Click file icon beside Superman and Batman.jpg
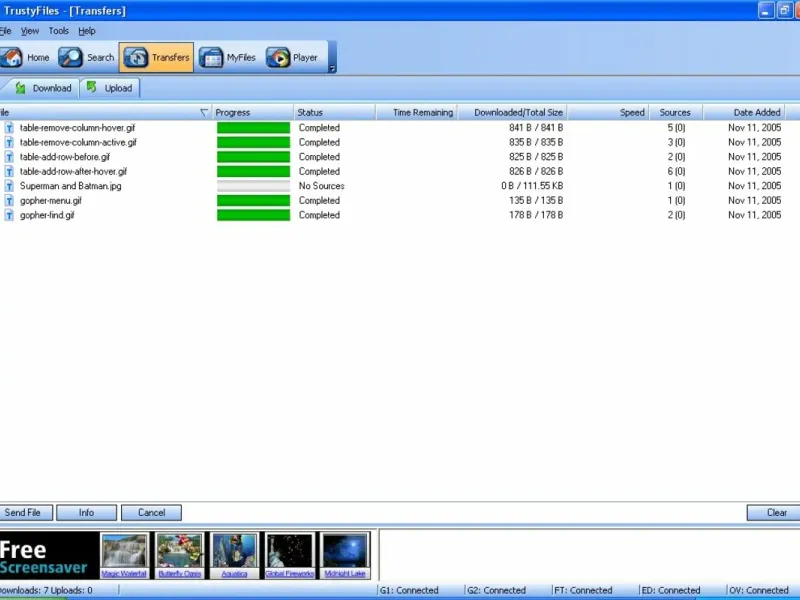The width and height of the screenshot is (800, 600). [9, 186]
